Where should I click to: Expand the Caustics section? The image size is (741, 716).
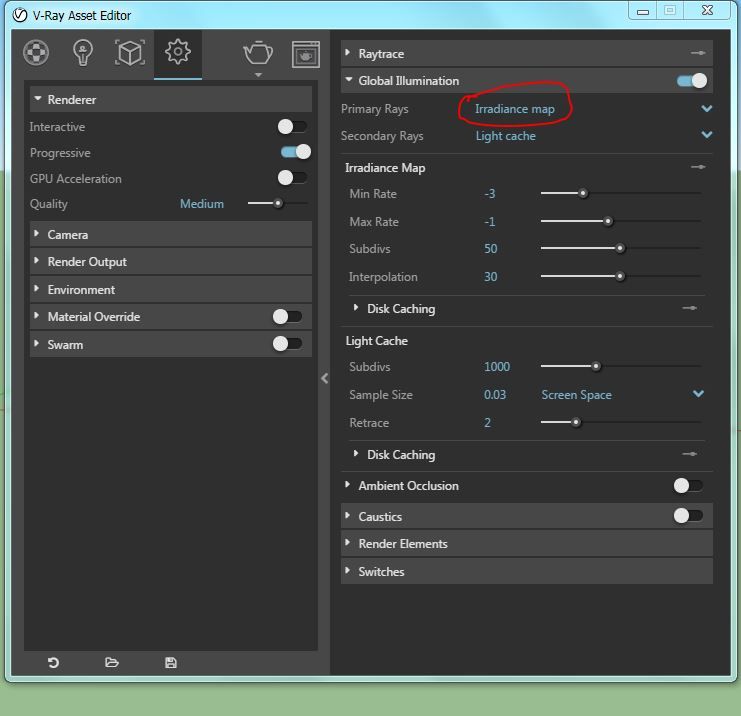coord(347,516)
